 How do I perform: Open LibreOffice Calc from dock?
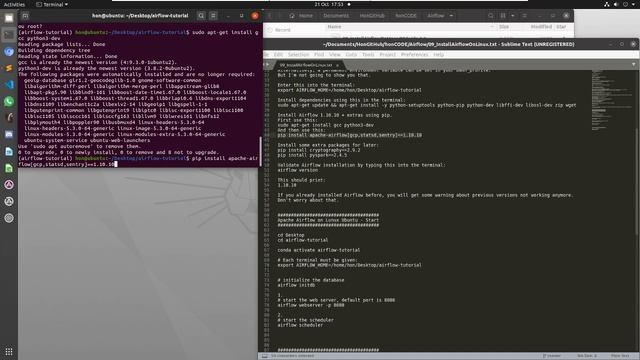pos(9,168)
